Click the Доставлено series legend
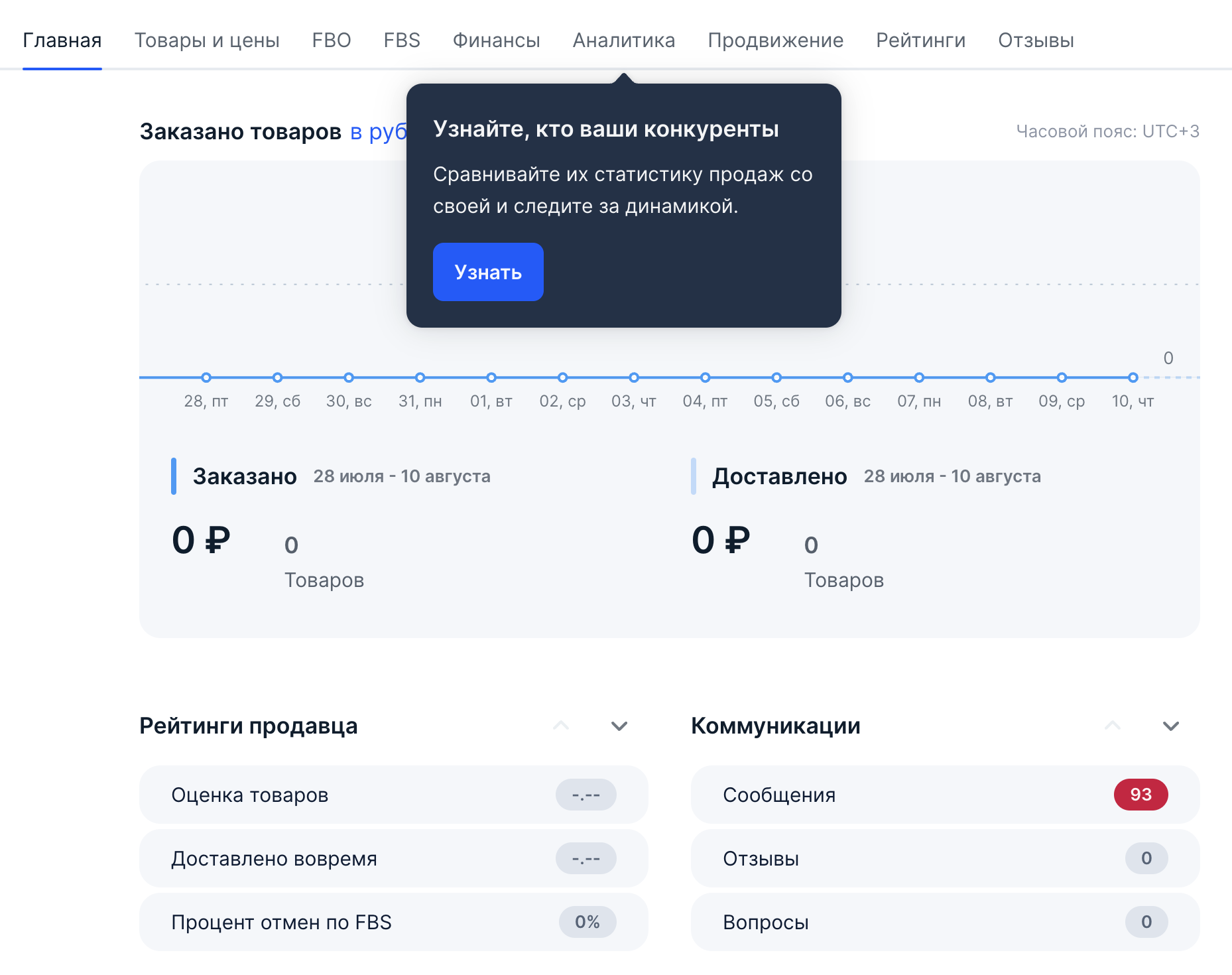This screenshot has height=975, width=1232. (780, 476)
